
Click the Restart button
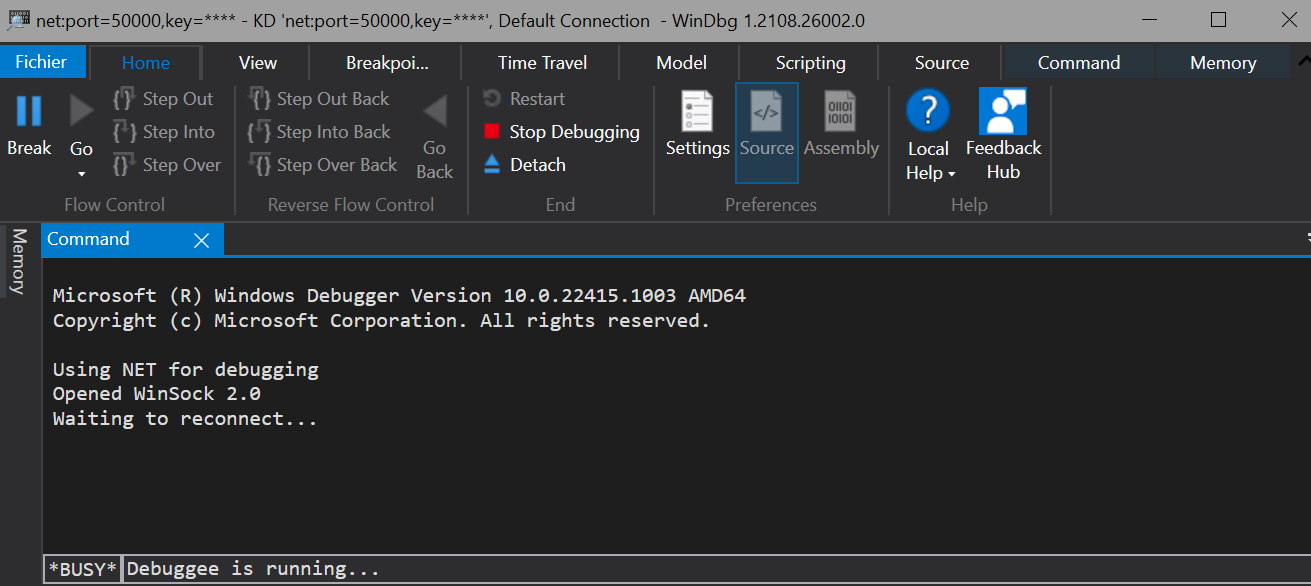(525, 99)
